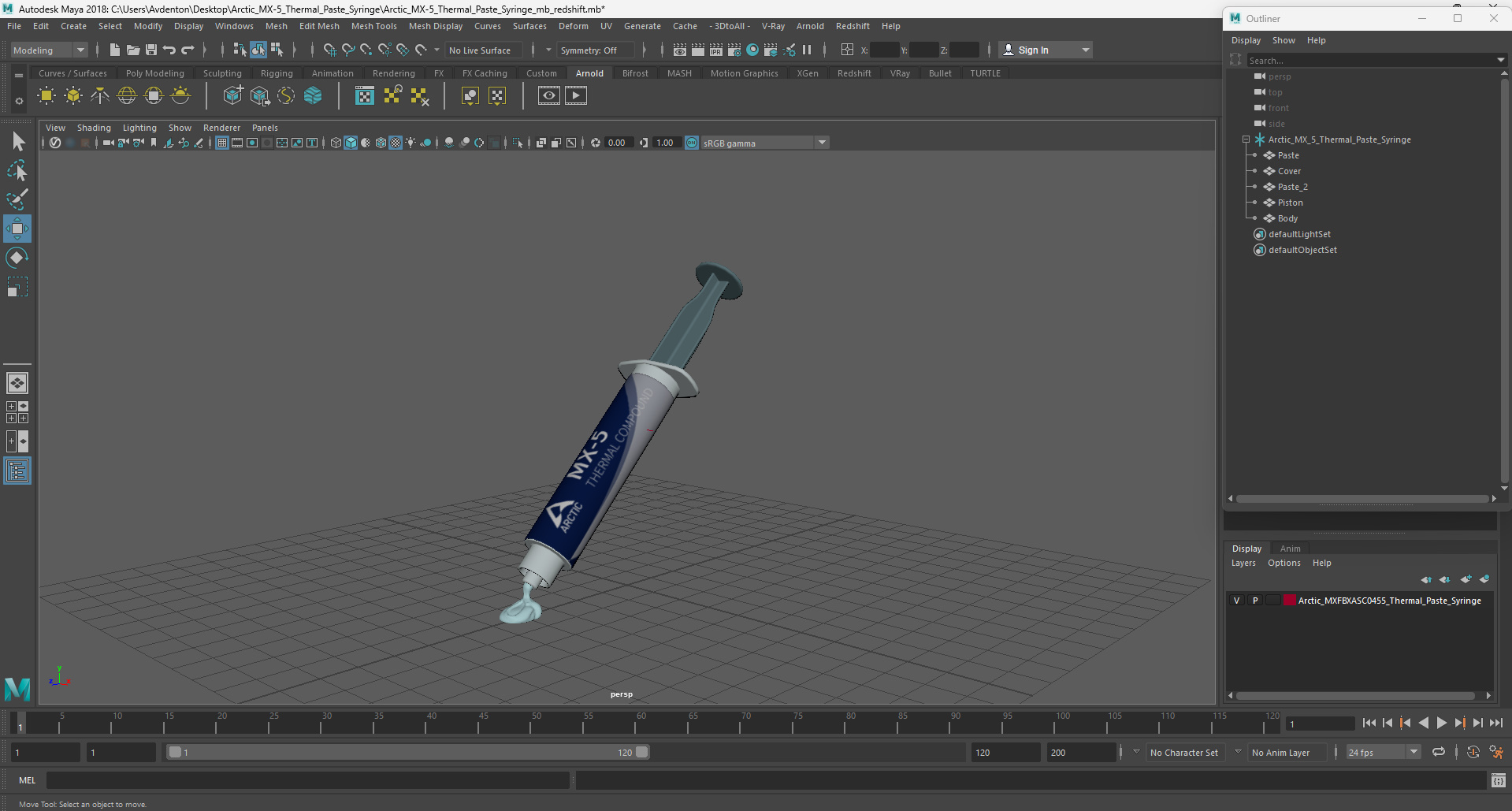
Task: Open the Modeling menu set dropdown
Action: pos(49,50)
